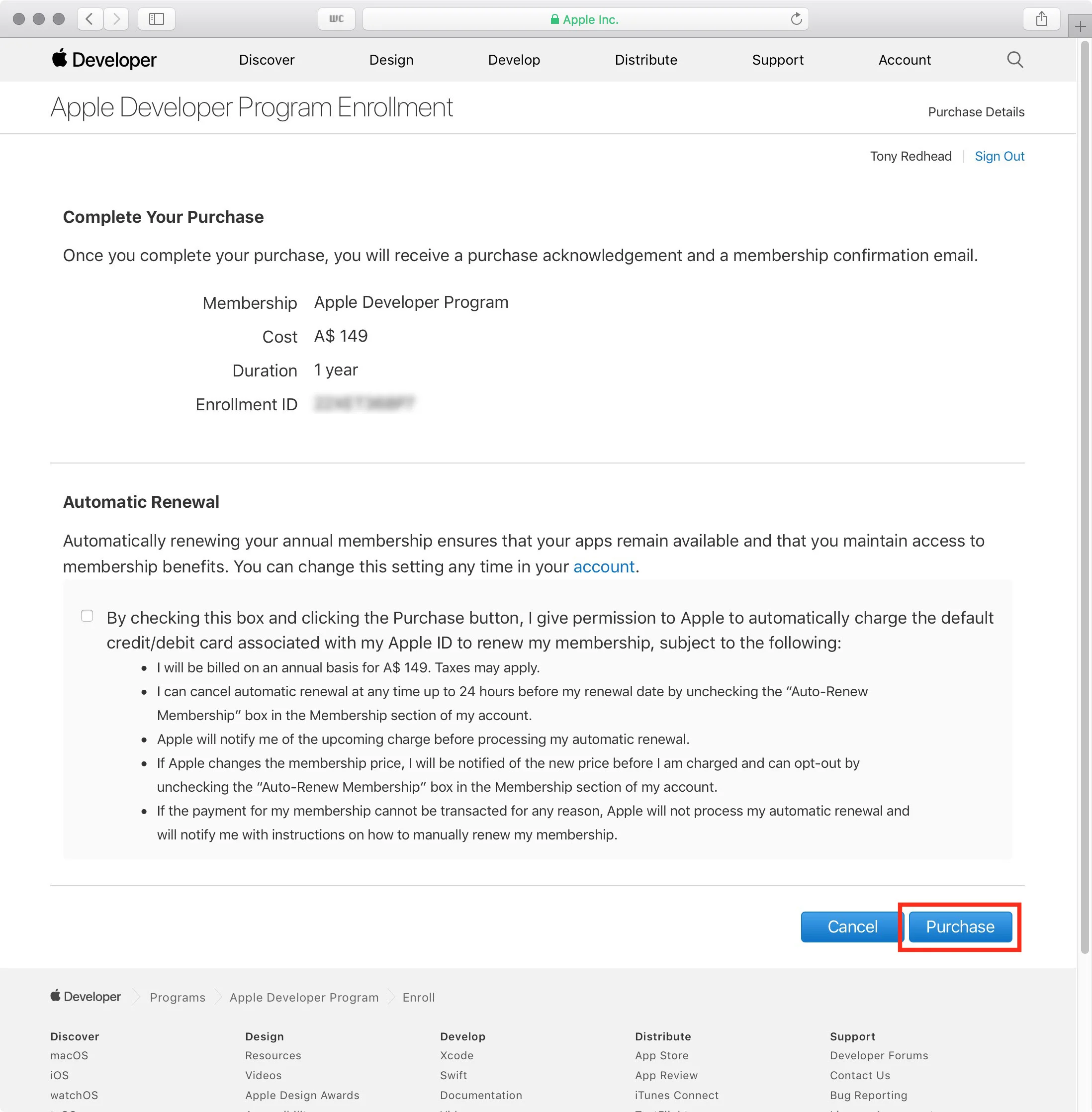Click the address bar showing Apple Inc.
The width and height of the screenshot is (1092, 1112).
click(x=586, y=19)
